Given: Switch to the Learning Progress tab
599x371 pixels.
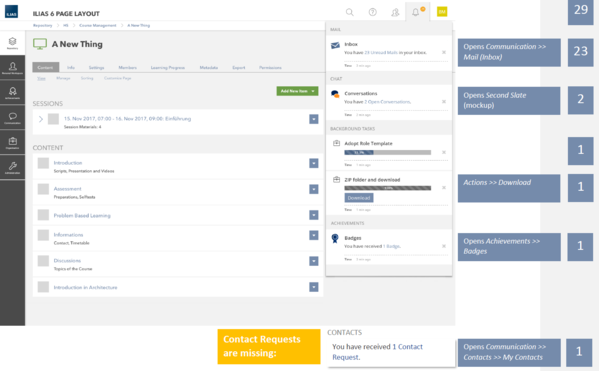Looking at the screenshot, I should pyautogui.click(x=168, y=68).
